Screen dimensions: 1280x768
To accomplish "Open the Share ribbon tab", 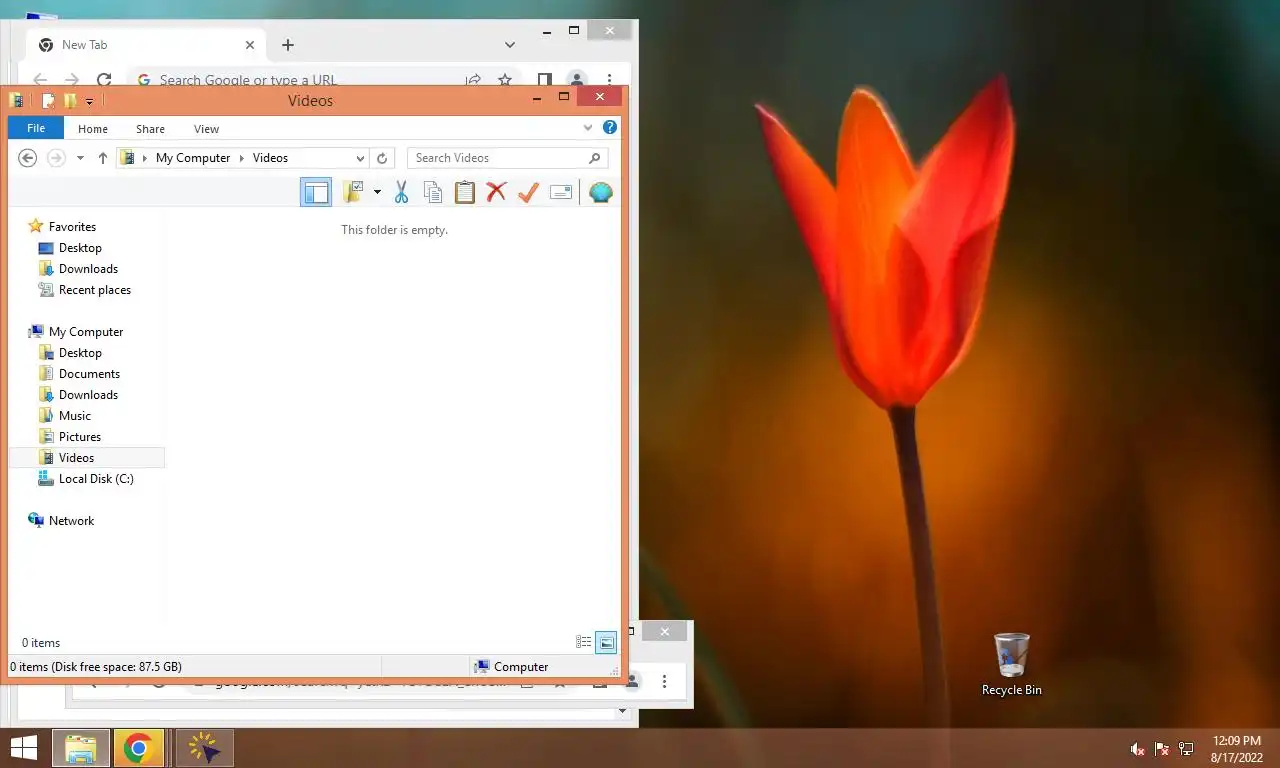I will [150, 129].
